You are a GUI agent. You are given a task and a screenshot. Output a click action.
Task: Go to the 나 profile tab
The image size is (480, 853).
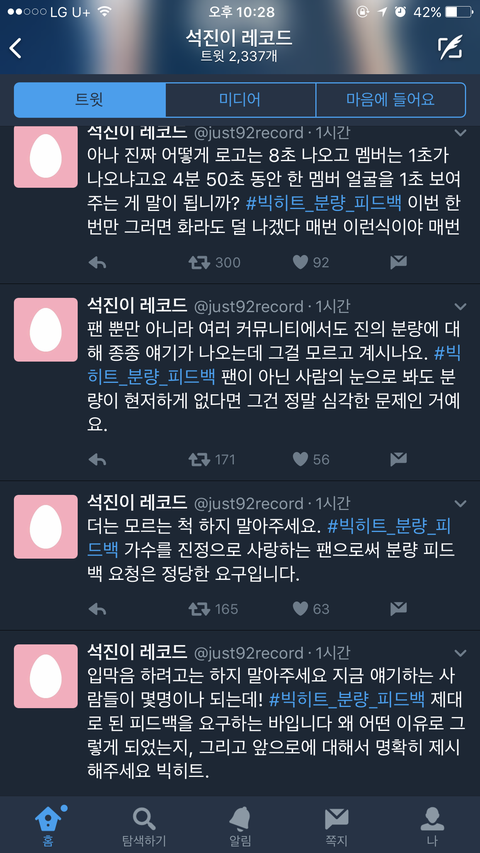pyautogui.click(x=432, y=826)
